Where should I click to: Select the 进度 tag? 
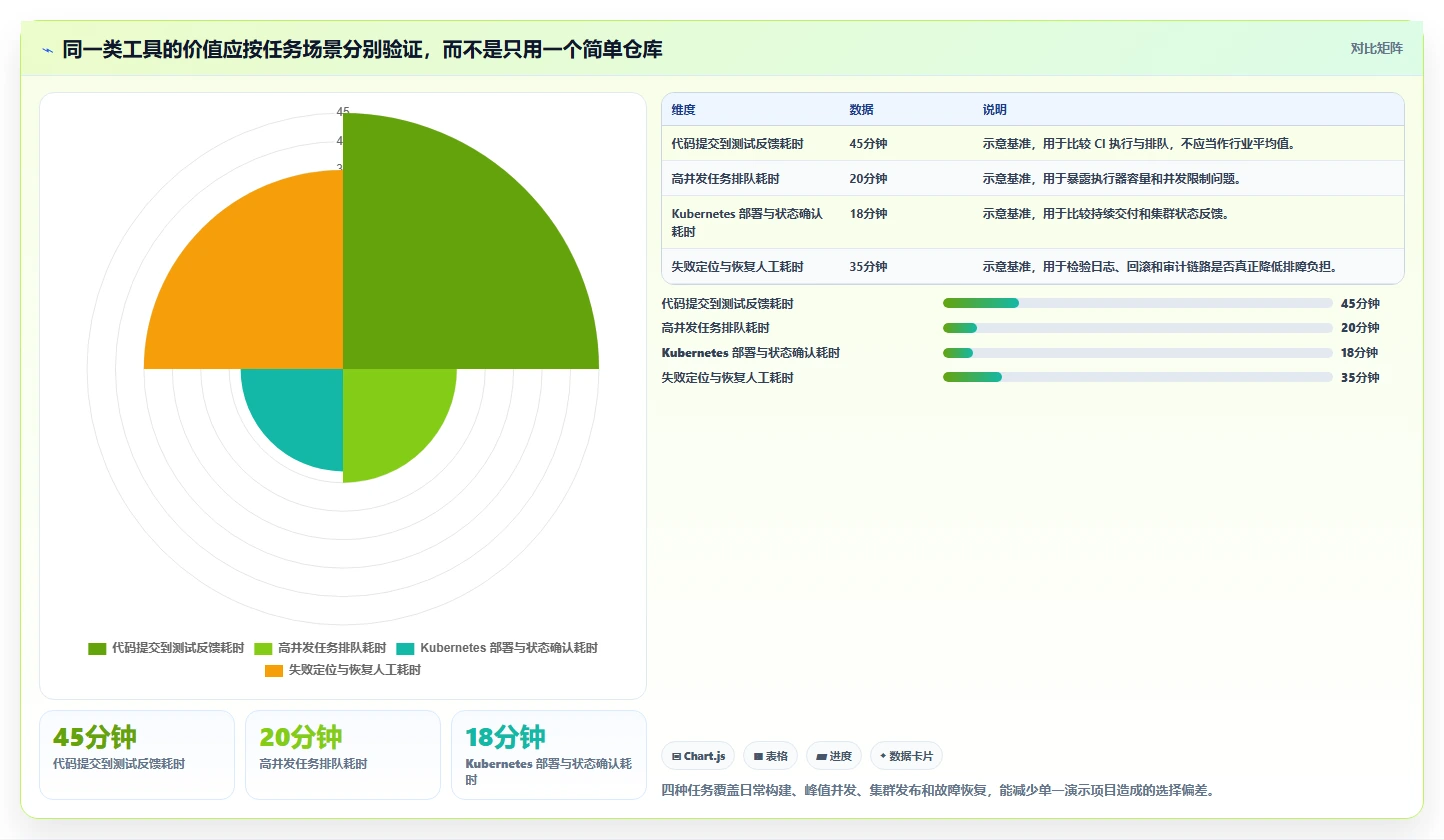[x=834, y=756]
